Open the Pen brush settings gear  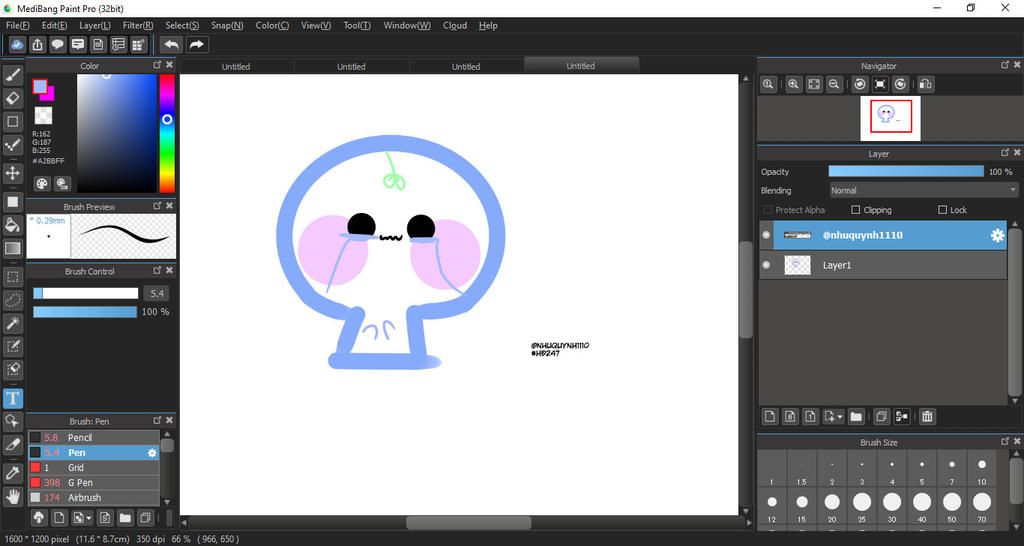coord(152,453)
